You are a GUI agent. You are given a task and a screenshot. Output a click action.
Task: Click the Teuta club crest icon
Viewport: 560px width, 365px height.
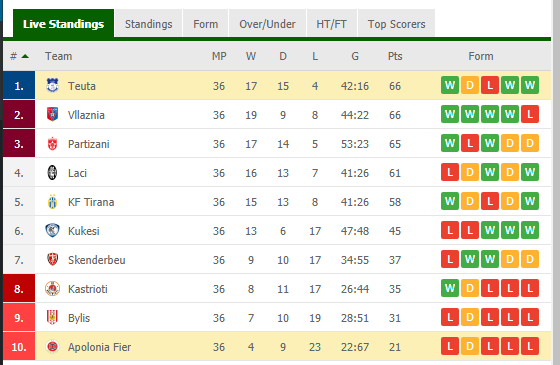tap(52, 86)
